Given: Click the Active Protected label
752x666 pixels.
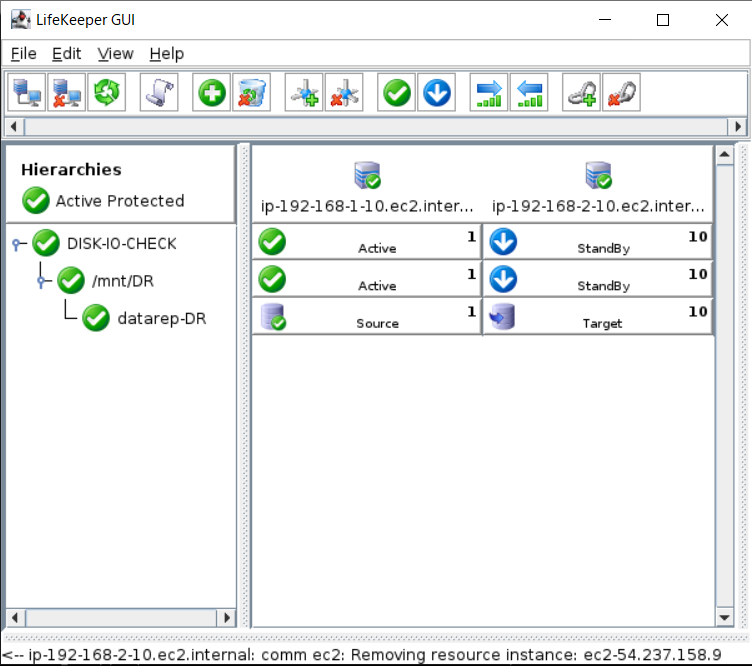Looking at the screenshot, I should (x=120, y=201).
